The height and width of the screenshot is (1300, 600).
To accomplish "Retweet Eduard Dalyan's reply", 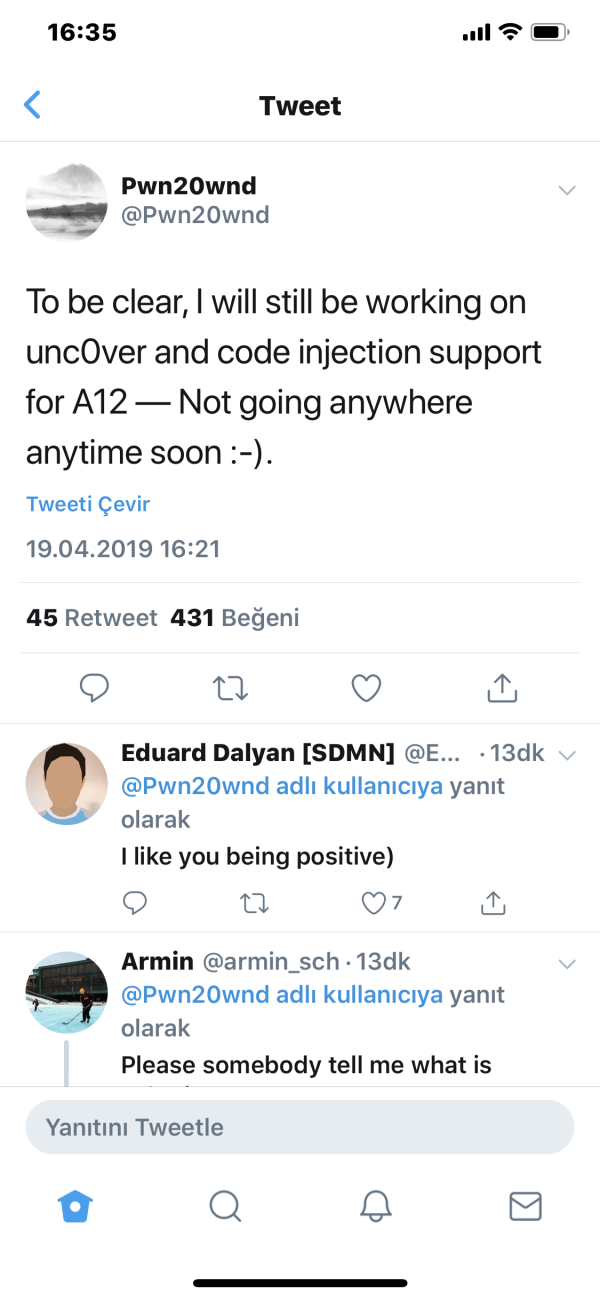I will point(255,904).
